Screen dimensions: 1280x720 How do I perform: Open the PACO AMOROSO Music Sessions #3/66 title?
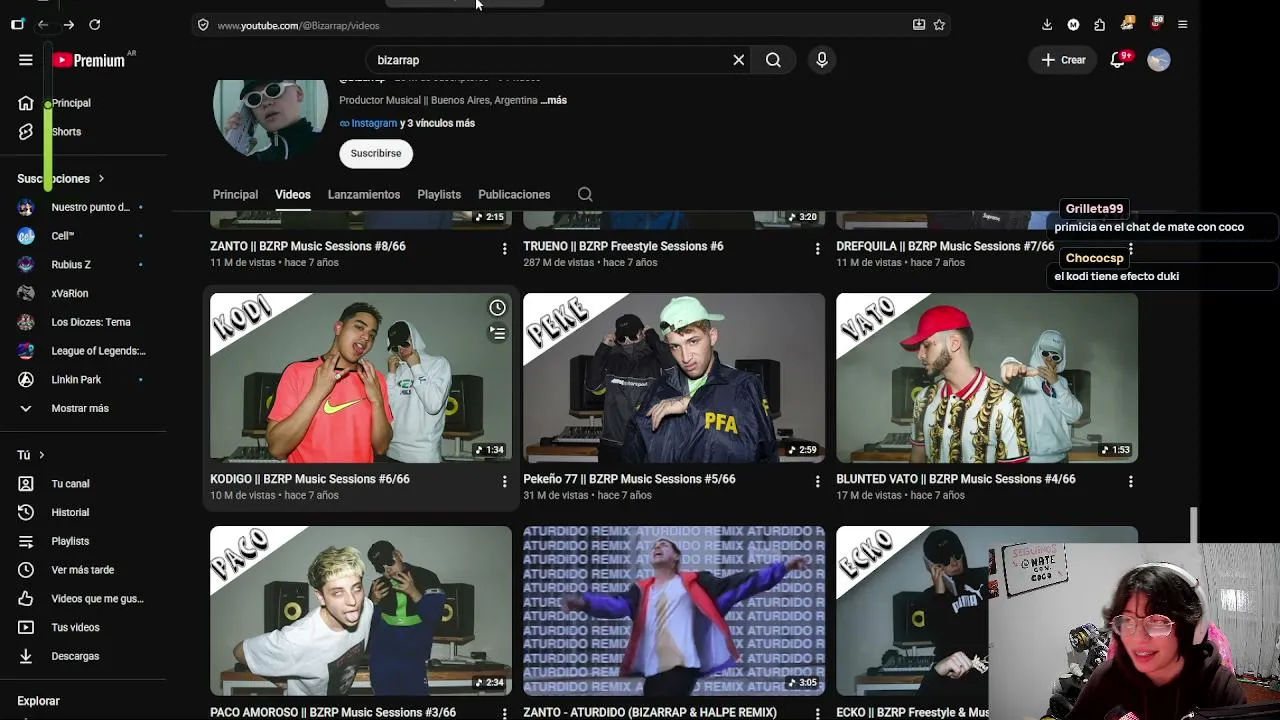click(333, 712)
